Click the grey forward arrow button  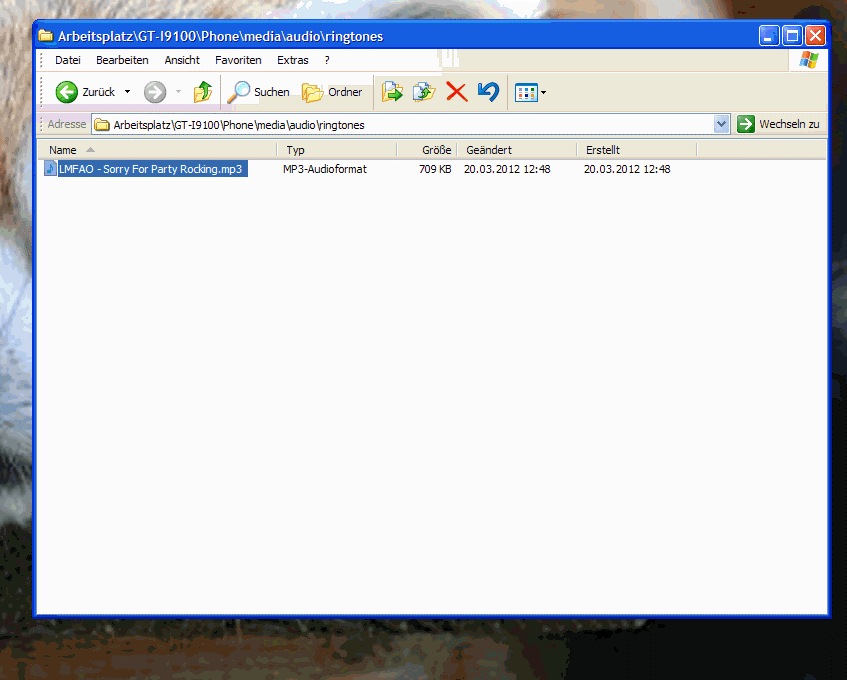coord(155,92)
